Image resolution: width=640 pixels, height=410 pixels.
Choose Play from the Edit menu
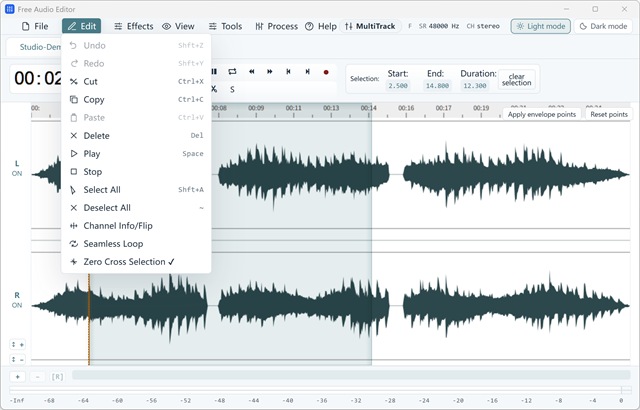[136, 154]
